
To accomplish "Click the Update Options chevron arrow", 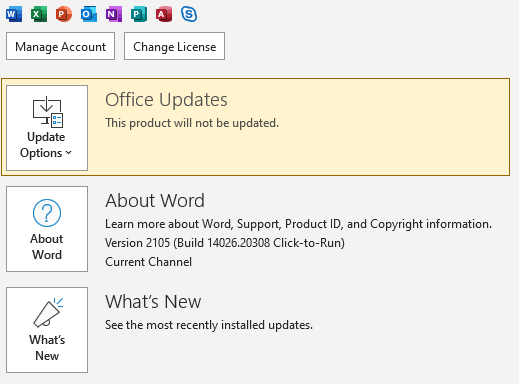I will (x=69, y=153).
